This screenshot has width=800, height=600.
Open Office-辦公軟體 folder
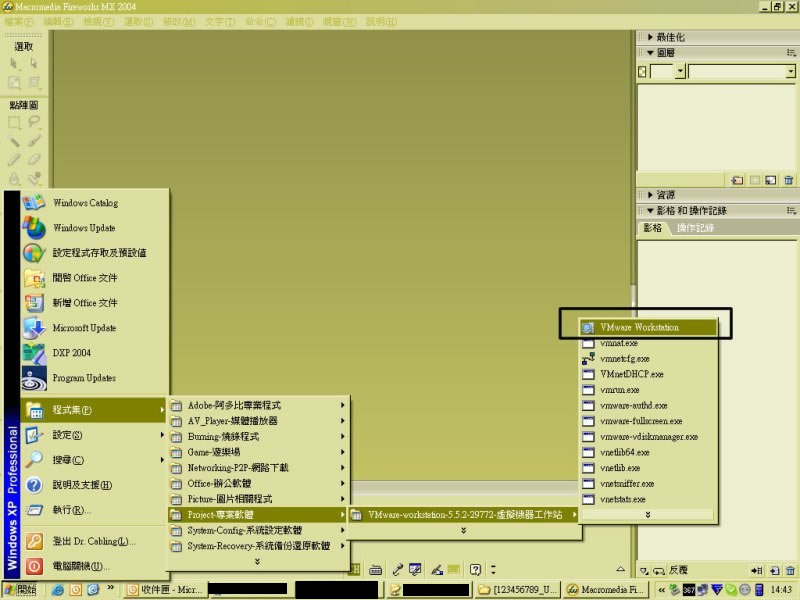point(258,484)
